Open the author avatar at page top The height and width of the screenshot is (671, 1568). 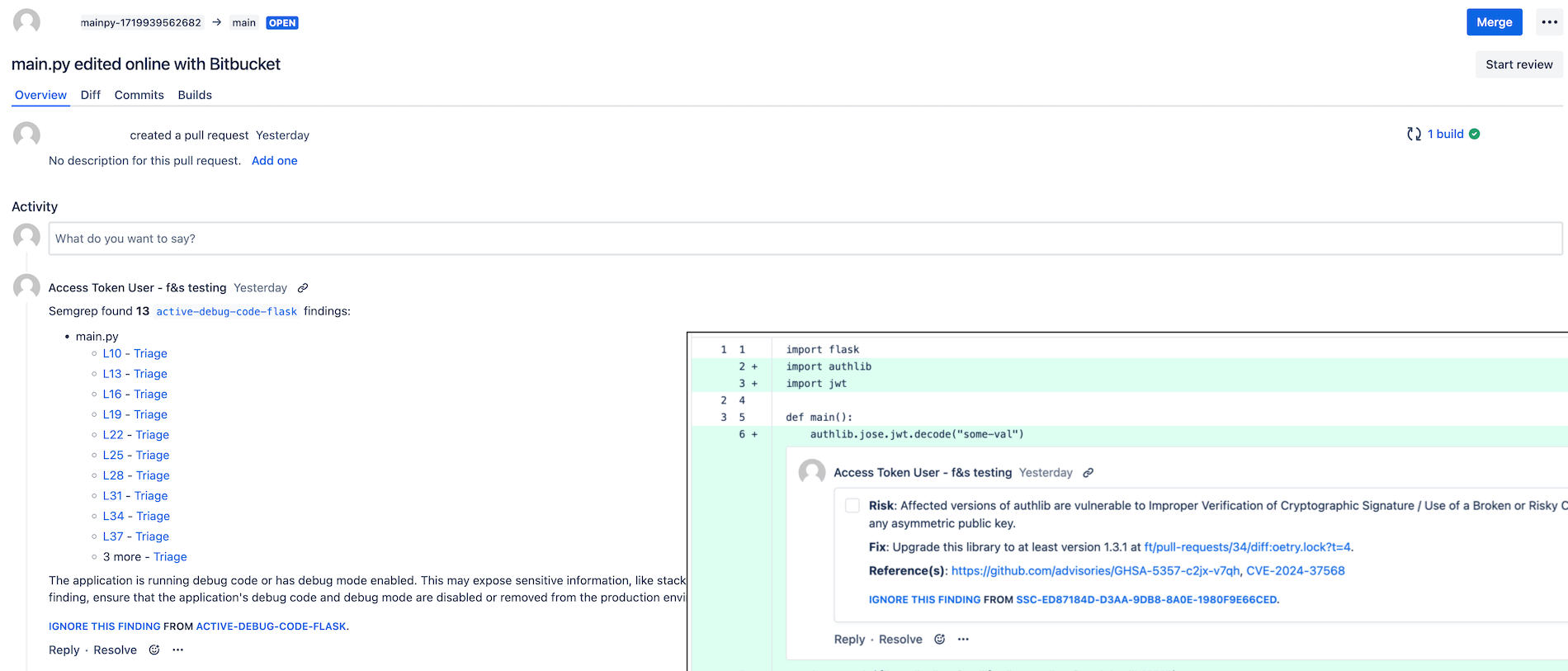click(27, 21)
